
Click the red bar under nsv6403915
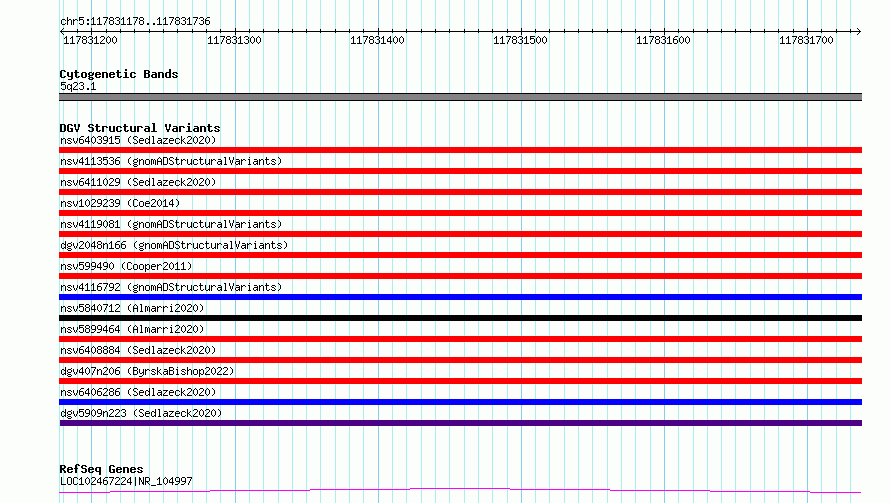(x=460, y=150)
